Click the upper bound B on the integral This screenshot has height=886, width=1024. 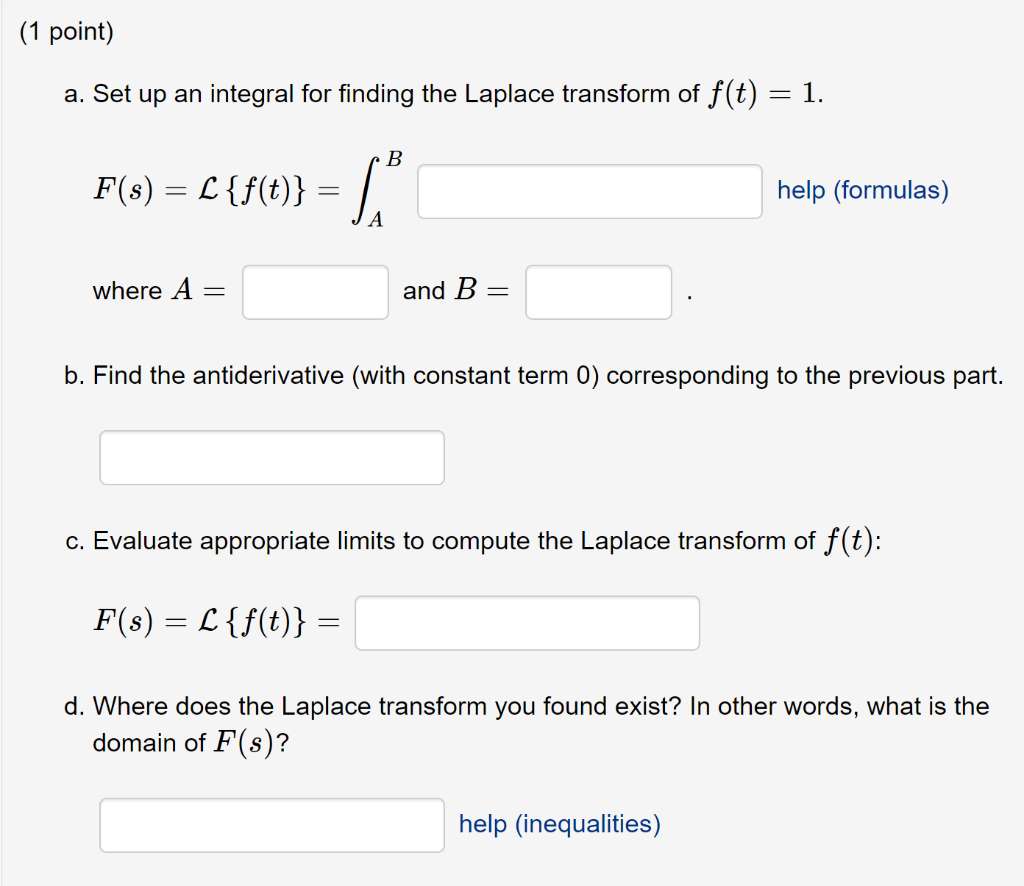[394, 158]
